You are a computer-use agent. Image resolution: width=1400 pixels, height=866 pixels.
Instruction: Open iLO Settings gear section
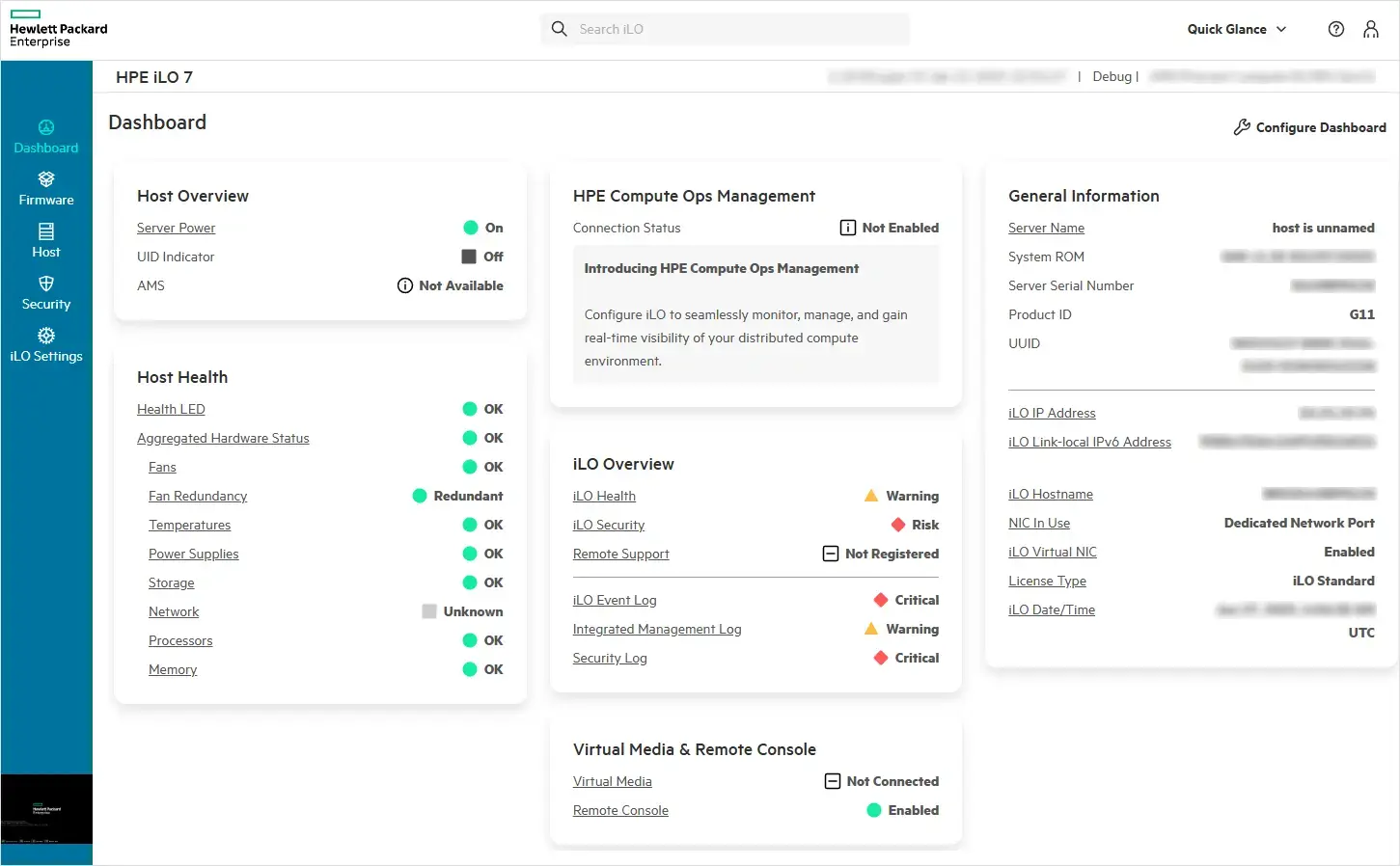point(46,344)
